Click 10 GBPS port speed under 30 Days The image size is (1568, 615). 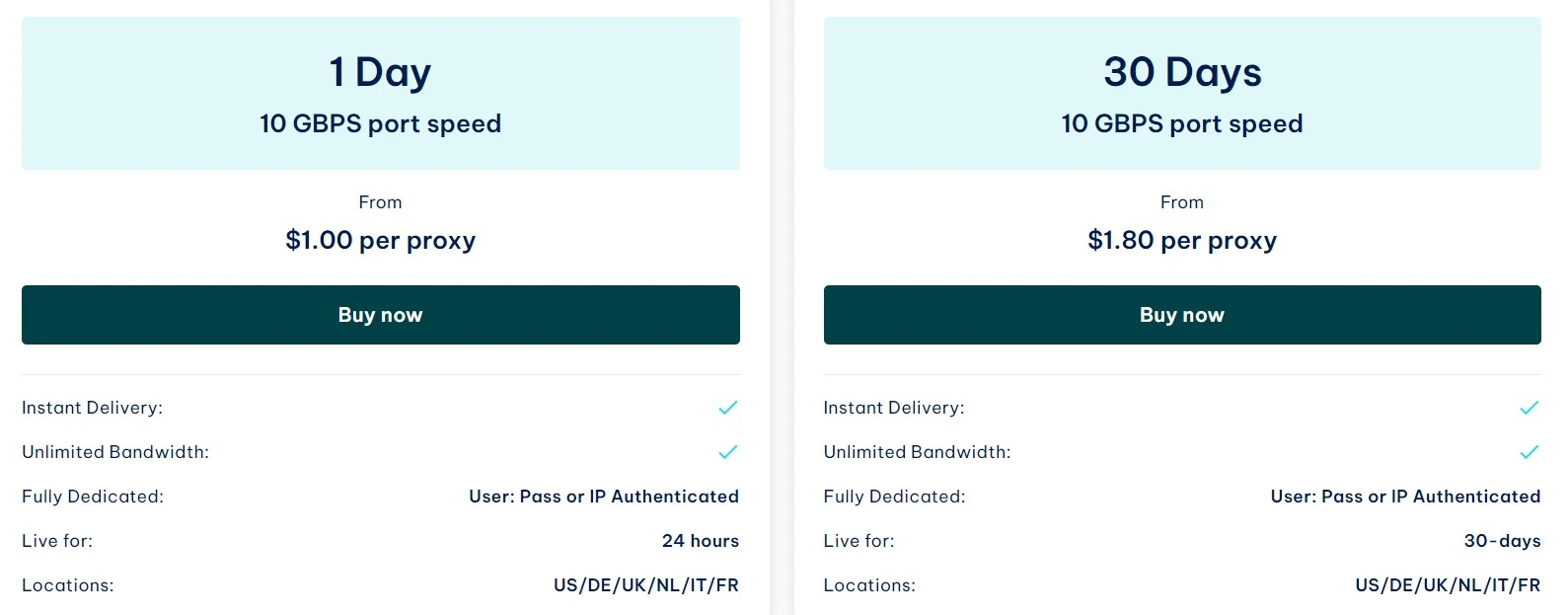1181,123
